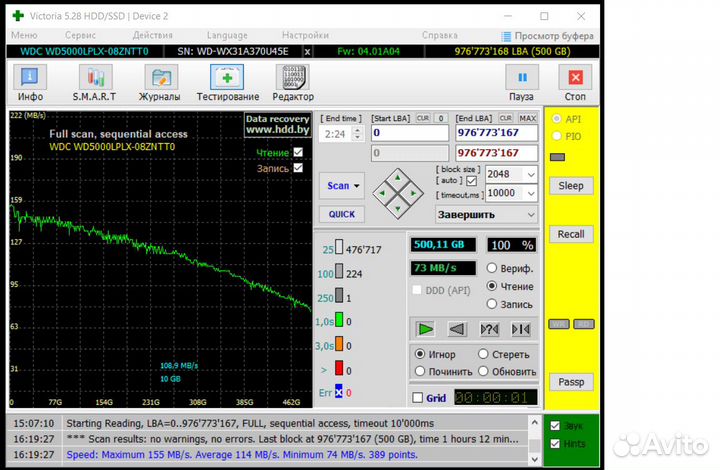Image resolution: width=720 pixels, height=470 pixels.
Task: Select the API radio button
Action: tap(557, 119)
